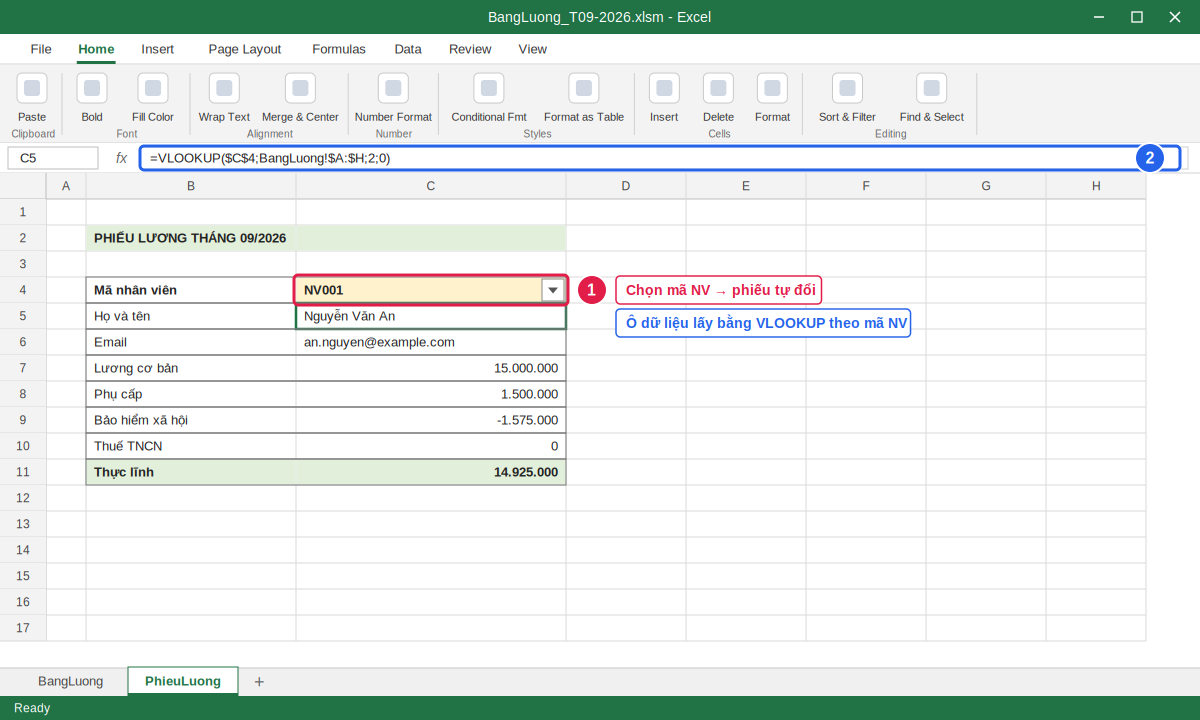Viewport: 1200px width, 720px height.
Task: Select the Thực lĩnh label cell
Action: pos(191,472)
